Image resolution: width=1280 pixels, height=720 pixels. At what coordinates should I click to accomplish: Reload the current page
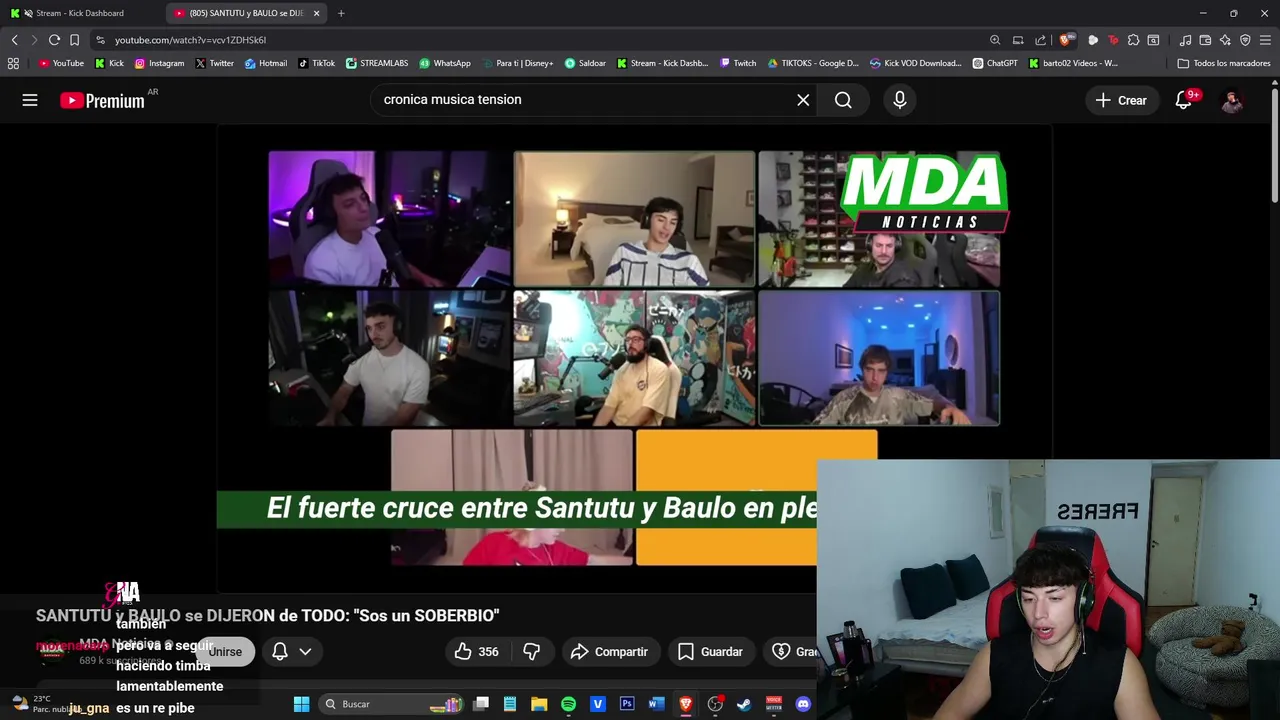click(x=54, y=40)
